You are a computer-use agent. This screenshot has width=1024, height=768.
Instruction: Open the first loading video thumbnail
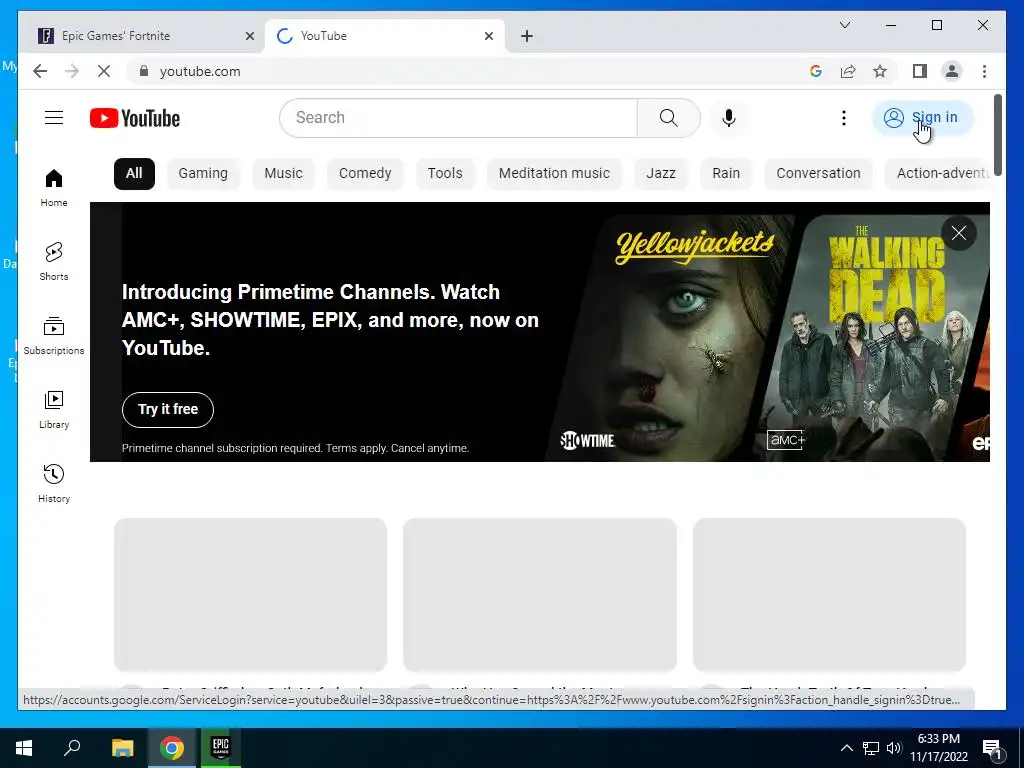pyautogui.click(x=250, y=594)
